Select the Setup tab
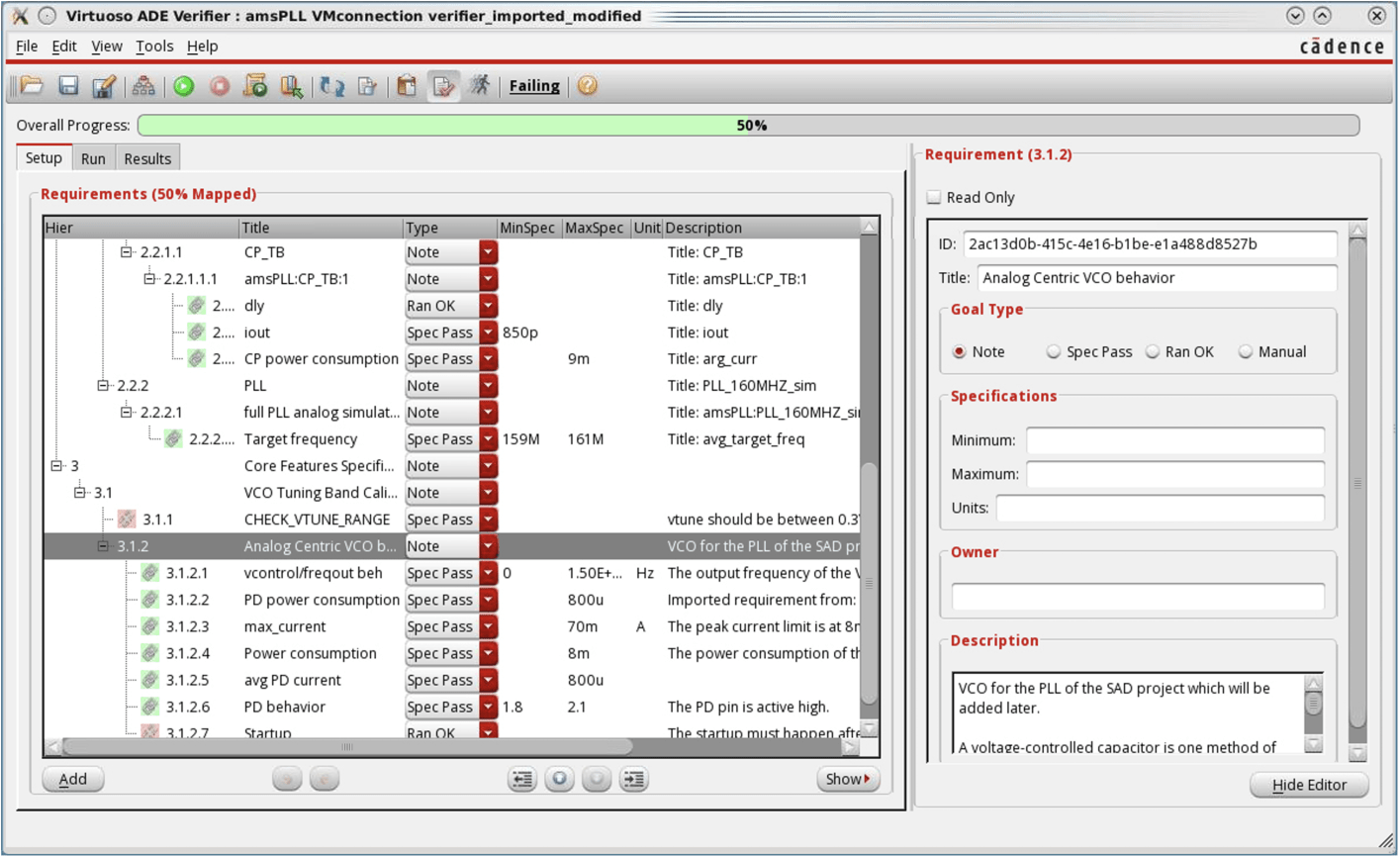This screenshot has width=1400, height=856. pos(44,158)
